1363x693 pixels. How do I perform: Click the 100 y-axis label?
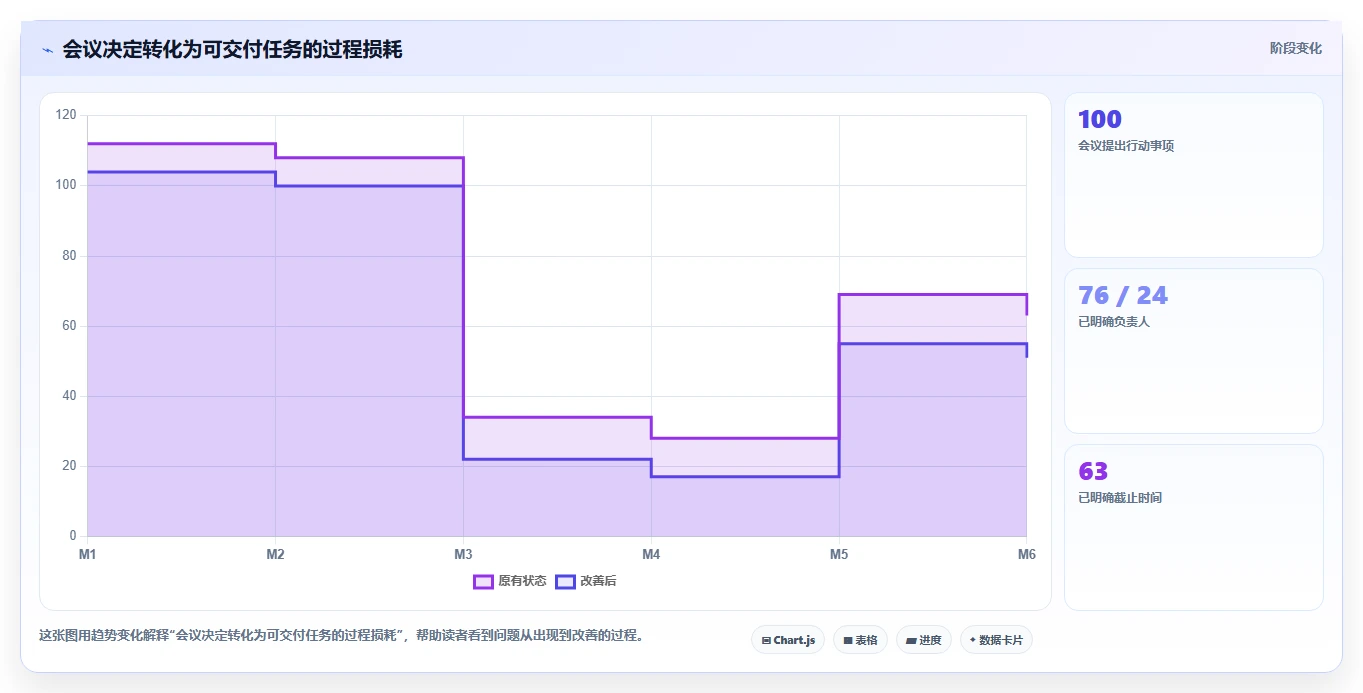point(66,185)
